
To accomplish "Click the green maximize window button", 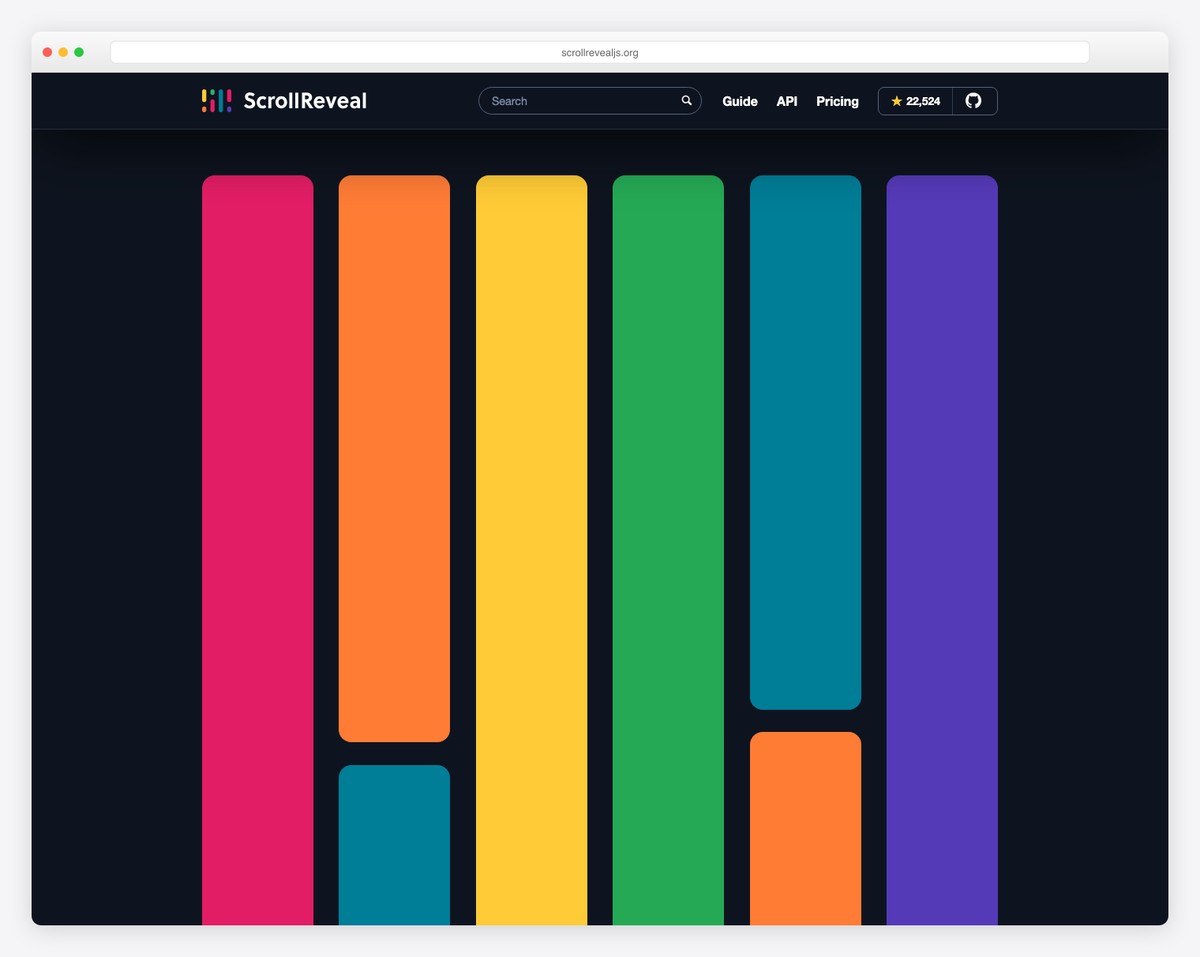I will (x=79, y=52).
